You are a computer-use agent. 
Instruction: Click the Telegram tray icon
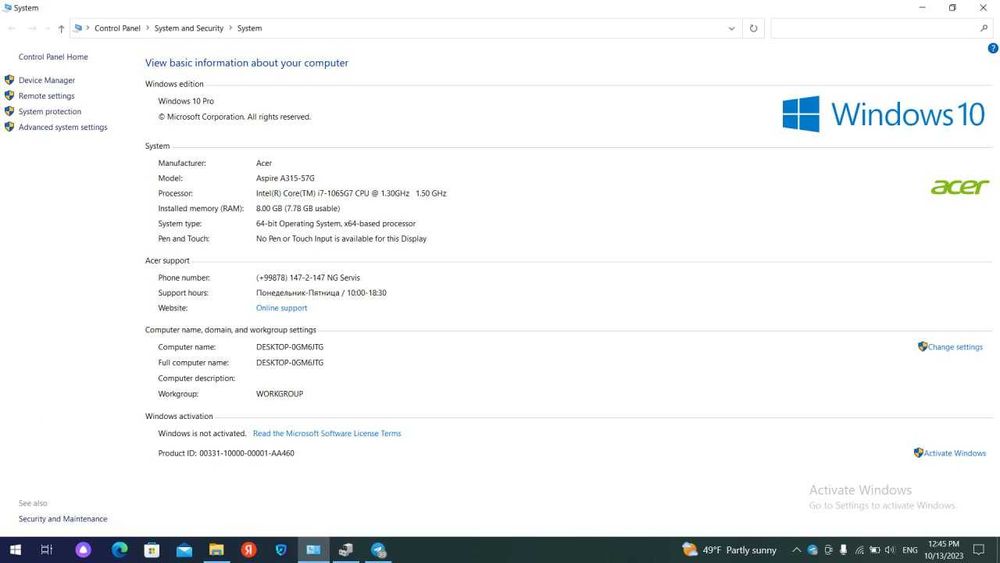pos(812,550)
